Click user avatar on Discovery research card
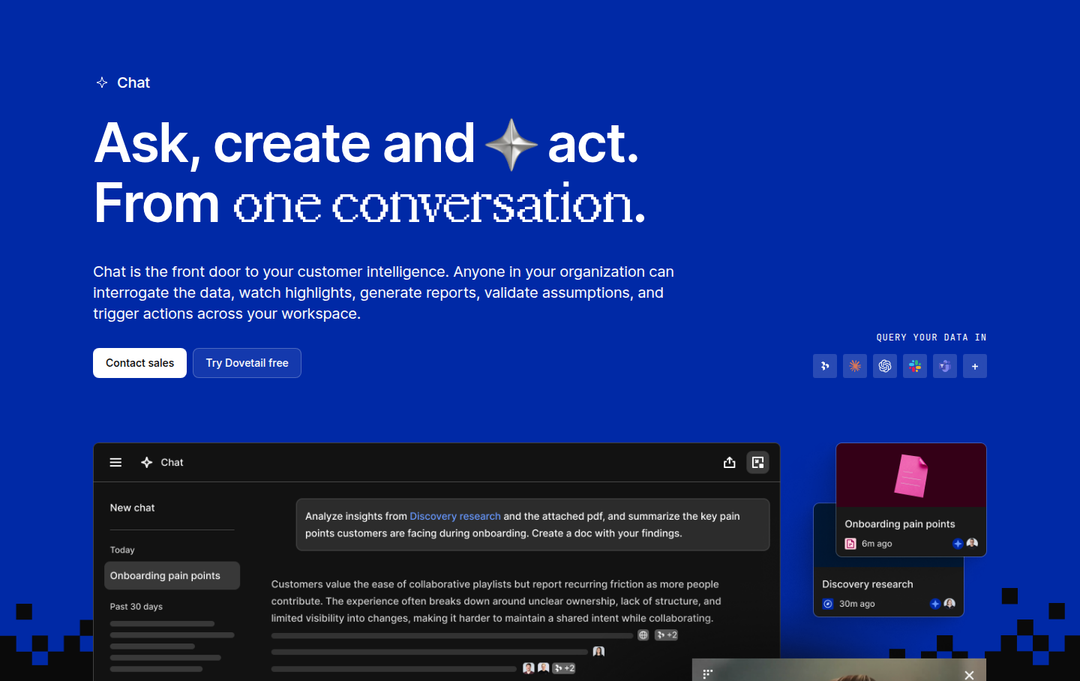 tap(949, 604)
